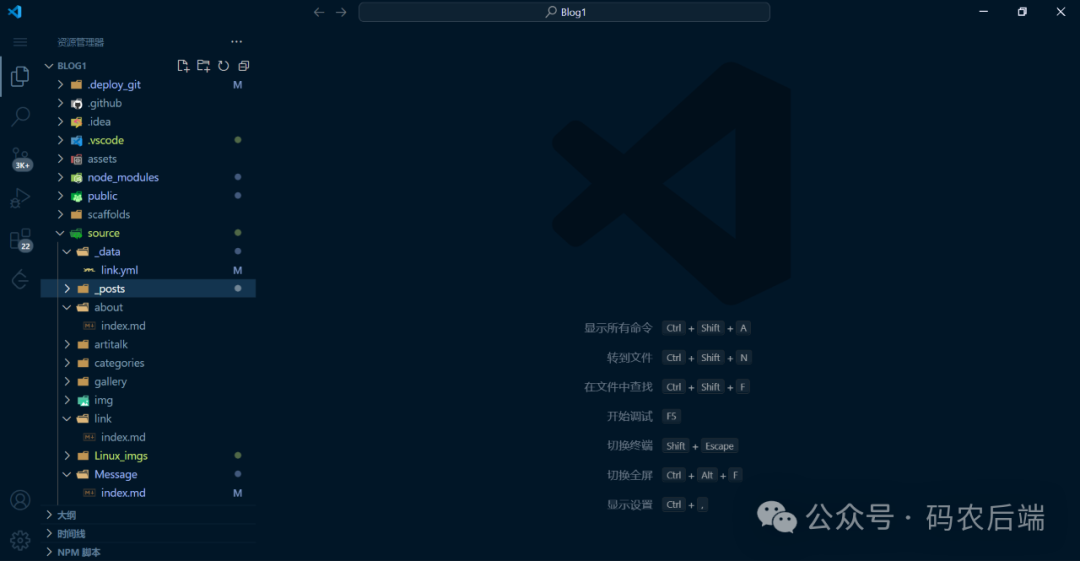Expand the 时间线 timeline section

click(49, 533)
